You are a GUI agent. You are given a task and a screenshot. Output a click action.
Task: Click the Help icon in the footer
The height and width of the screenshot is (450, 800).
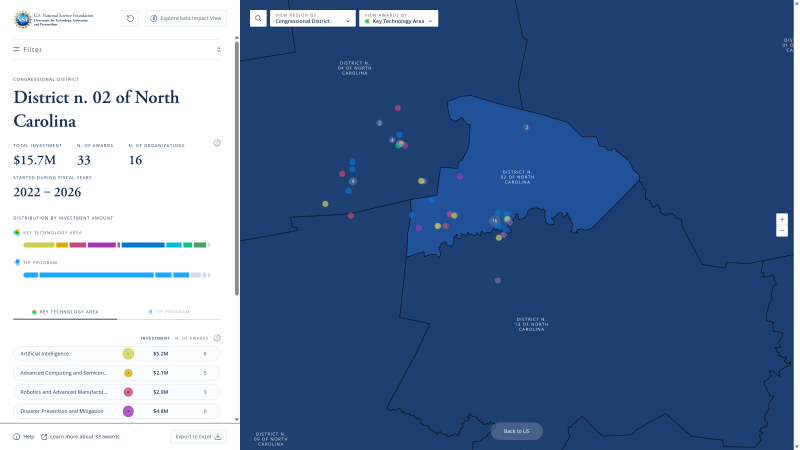point(17,436)
